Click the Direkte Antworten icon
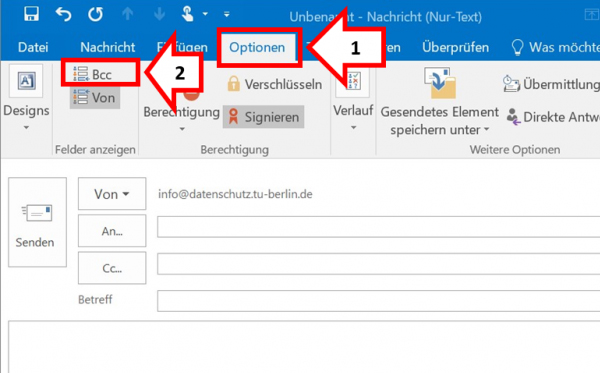Screen dimensions: 600x373 (514, 116)
